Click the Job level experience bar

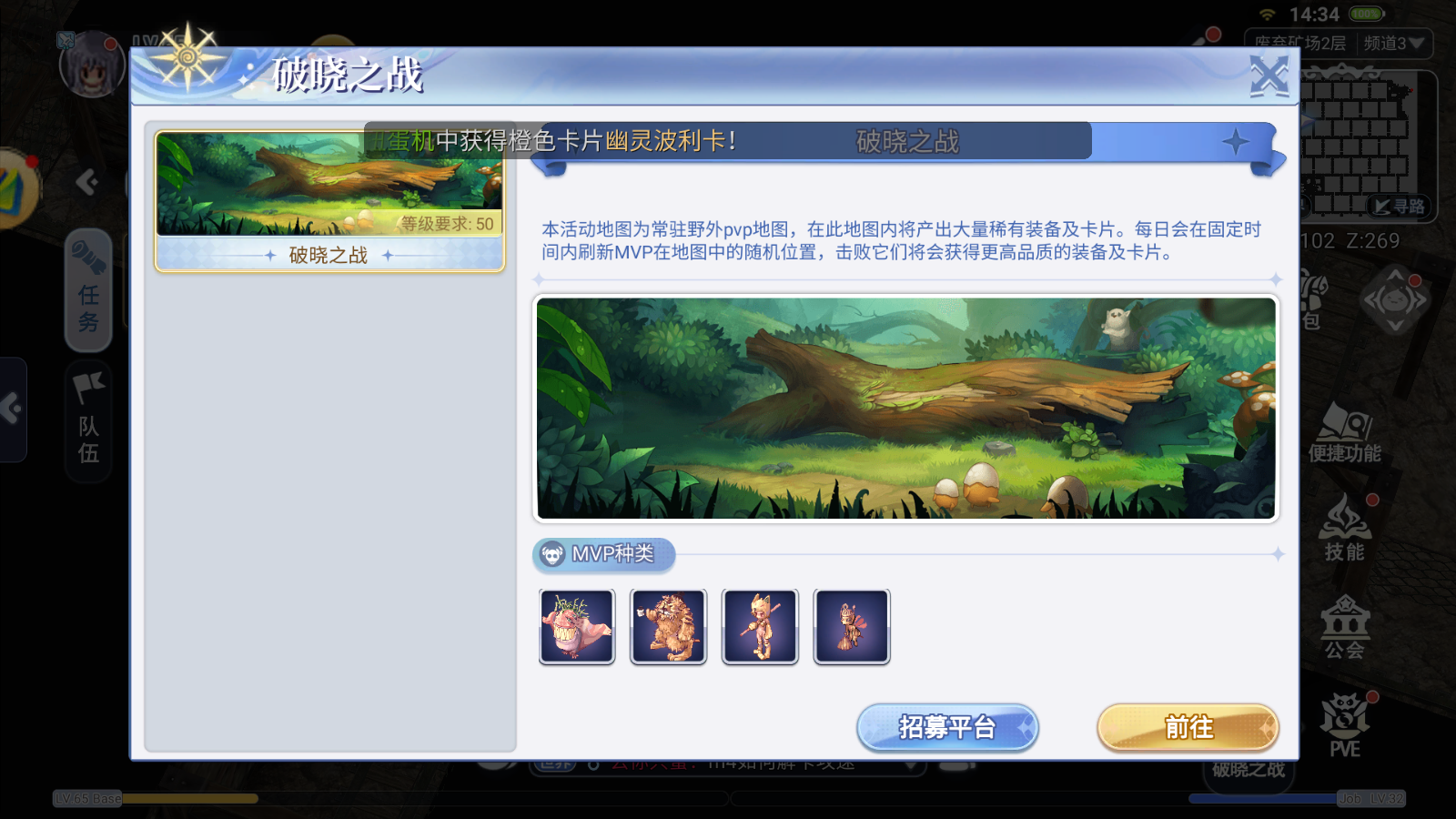[x=1069, y=799]
